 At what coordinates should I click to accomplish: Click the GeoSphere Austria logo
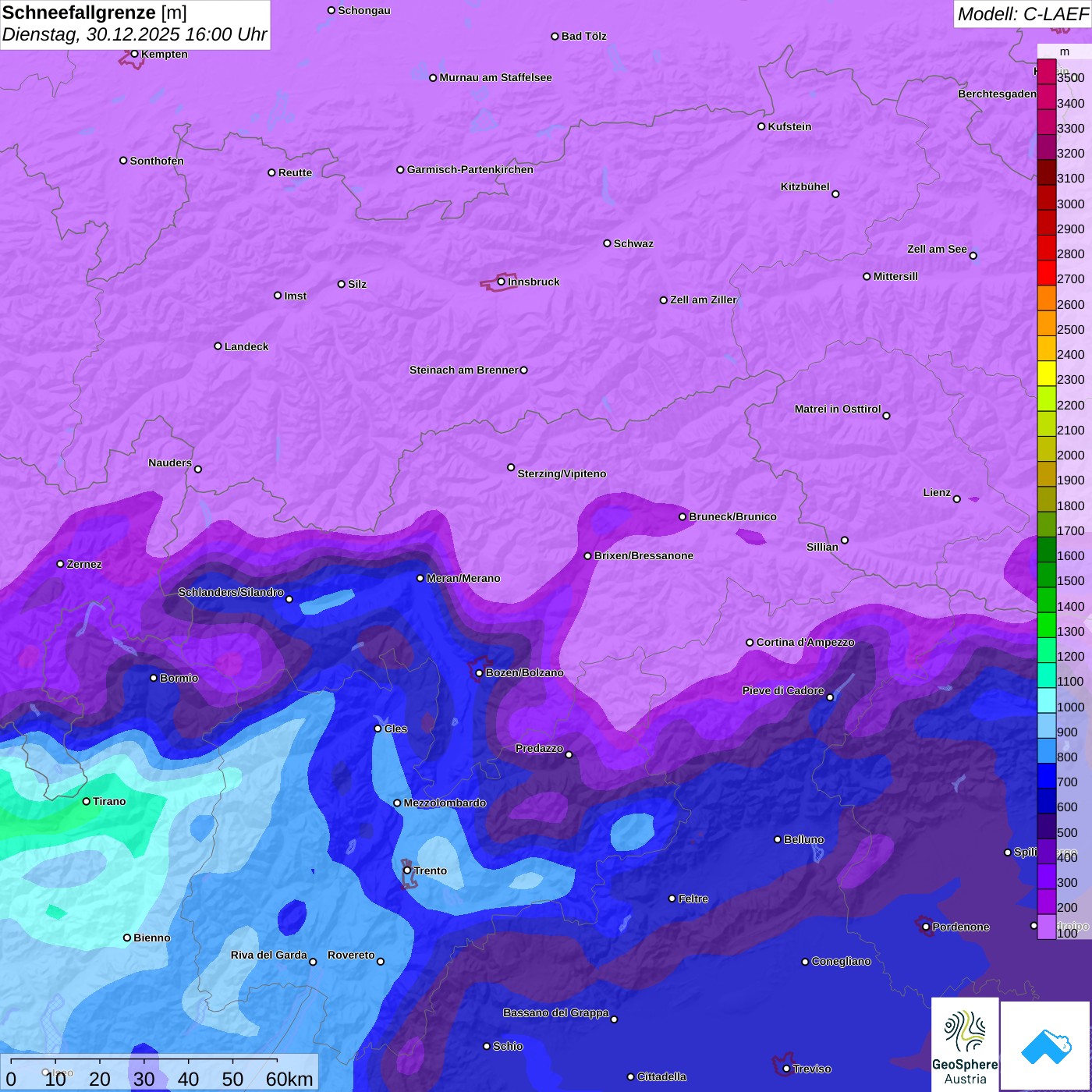coord(965,1044)
